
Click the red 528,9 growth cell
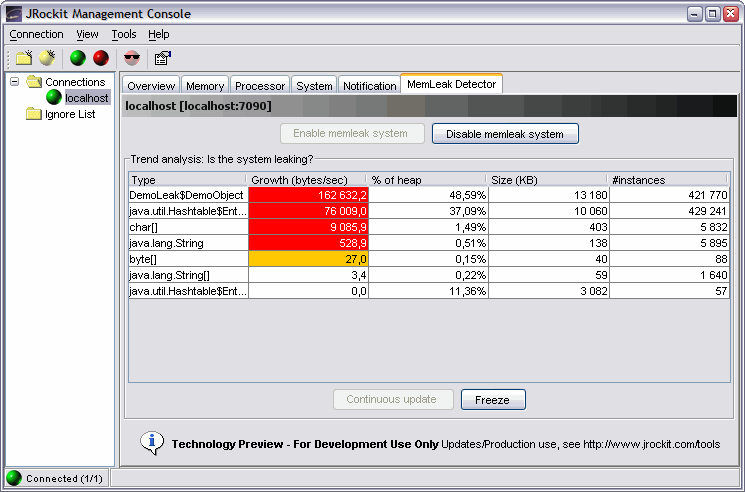pyautogui.click(x=308, y=243)
